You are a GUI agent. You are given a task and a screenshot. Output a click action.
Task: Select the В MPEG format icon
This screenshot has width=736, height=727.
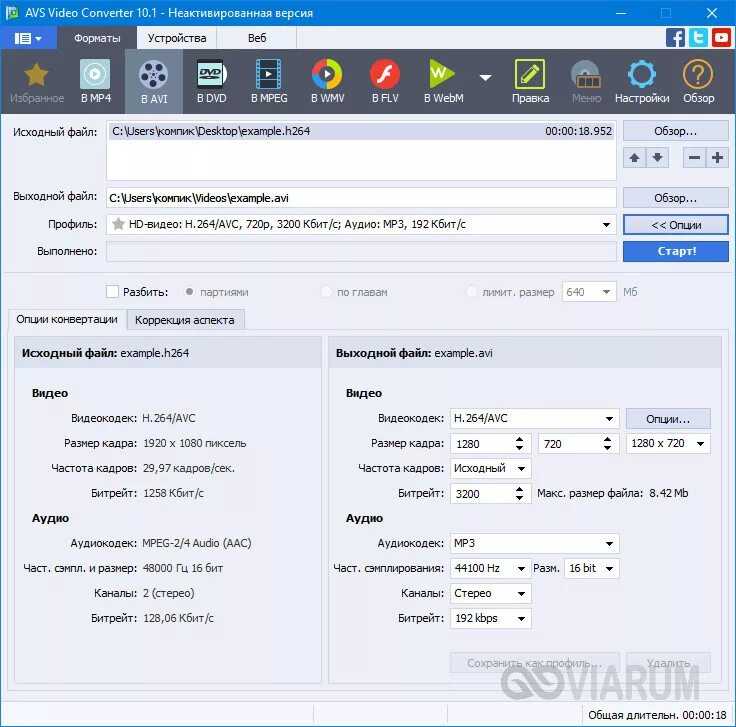click(269, 82)
